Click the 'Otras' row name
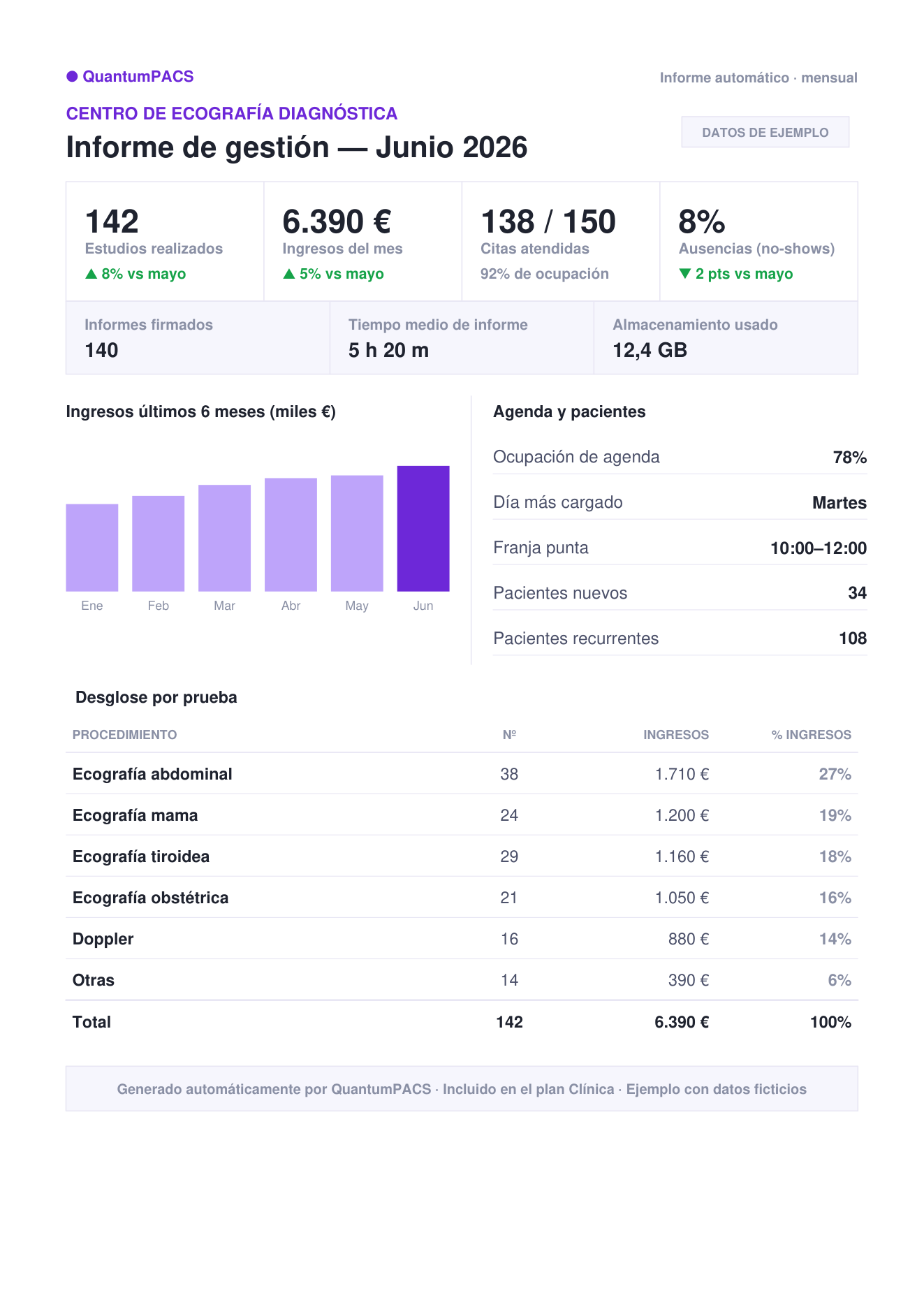This screenshot has width=924, height=1307. [94, 980]
